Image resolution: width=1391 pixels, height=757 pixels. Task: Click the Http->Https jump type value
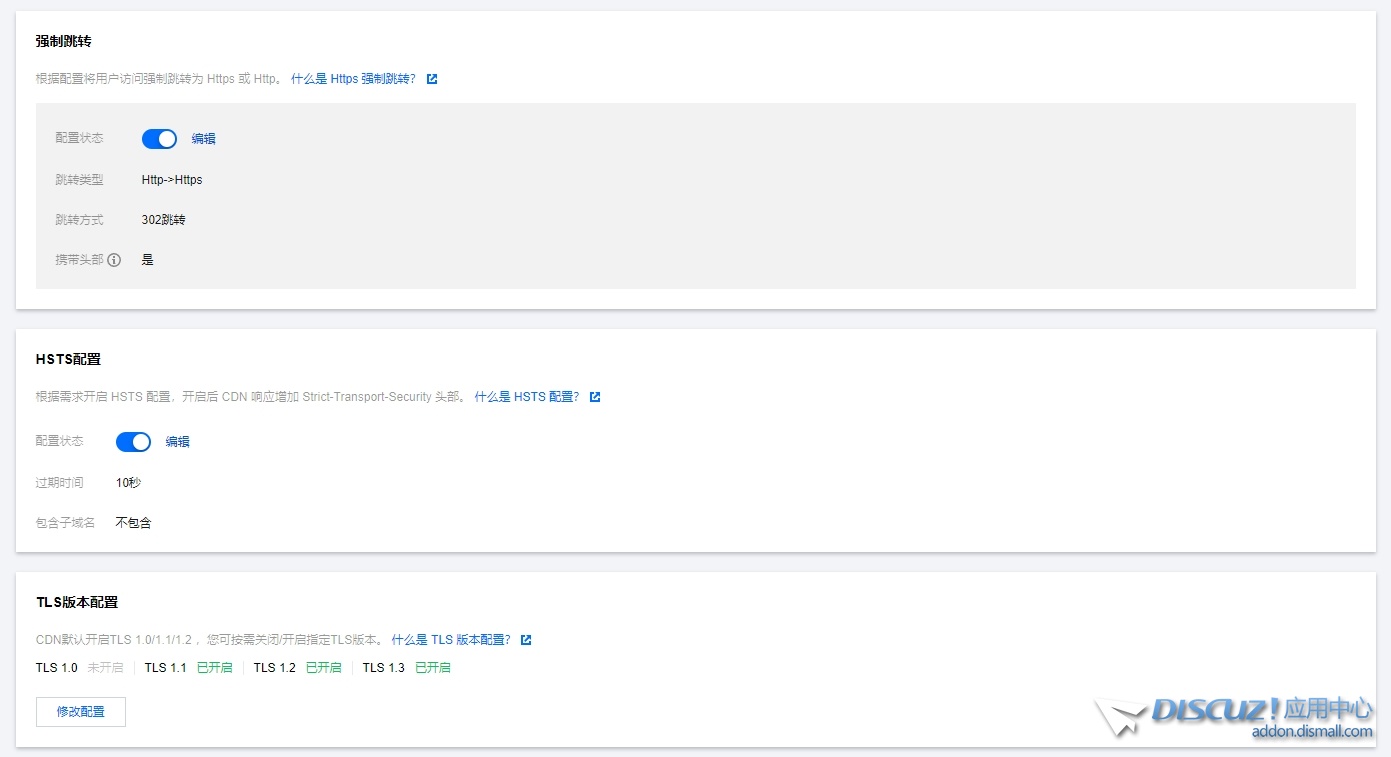(172, 180)
